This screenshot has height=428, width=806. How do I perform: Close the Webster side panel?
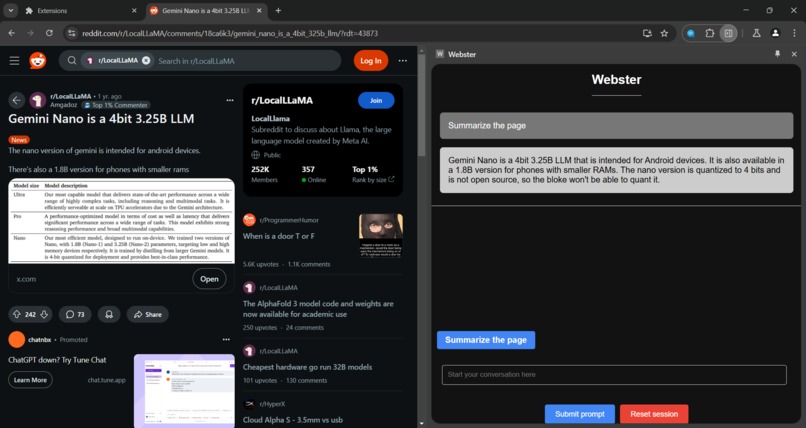click(x=794, y=54)
